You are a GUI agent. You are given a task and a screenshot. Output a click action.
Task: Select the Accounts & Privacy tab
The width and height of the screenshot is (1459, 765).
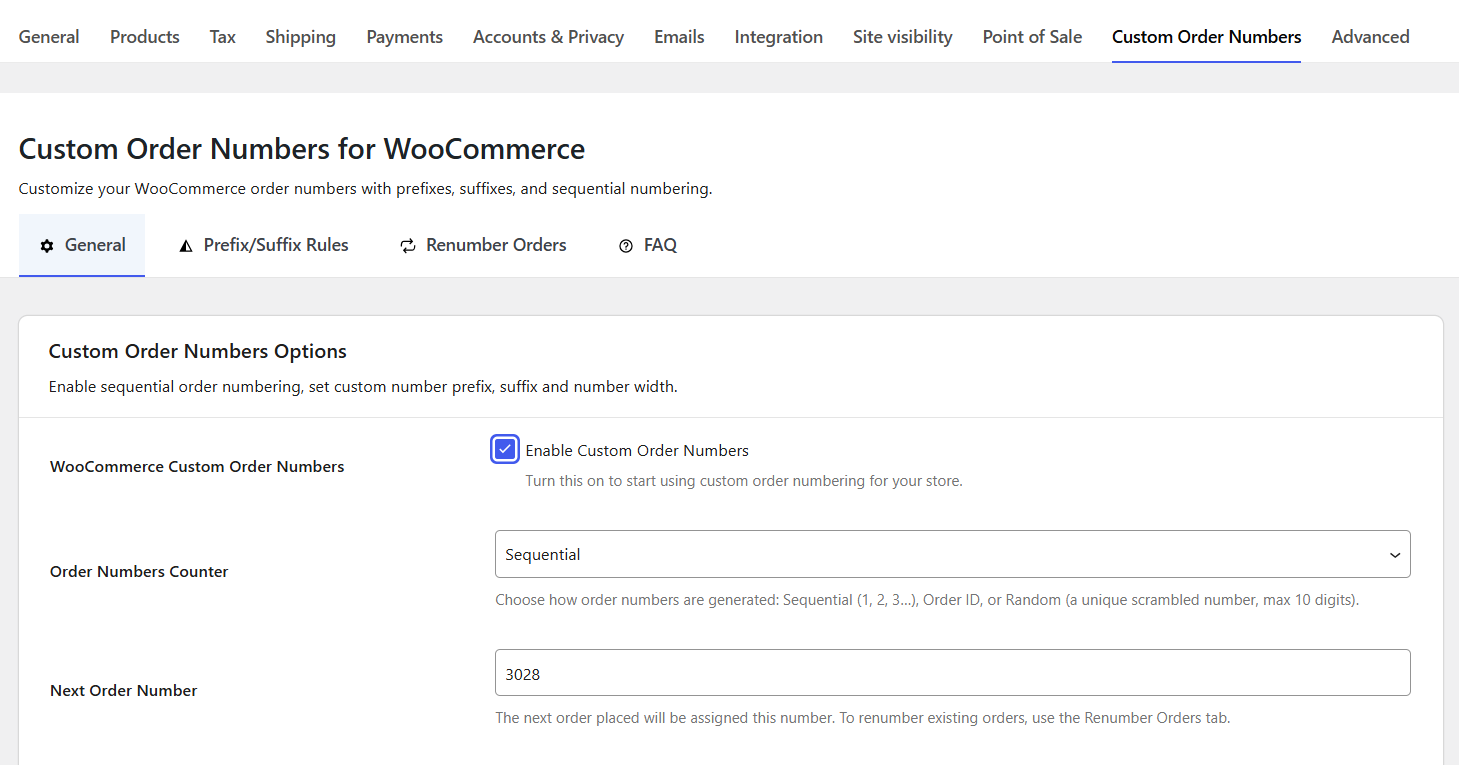[x=549, y=37]
